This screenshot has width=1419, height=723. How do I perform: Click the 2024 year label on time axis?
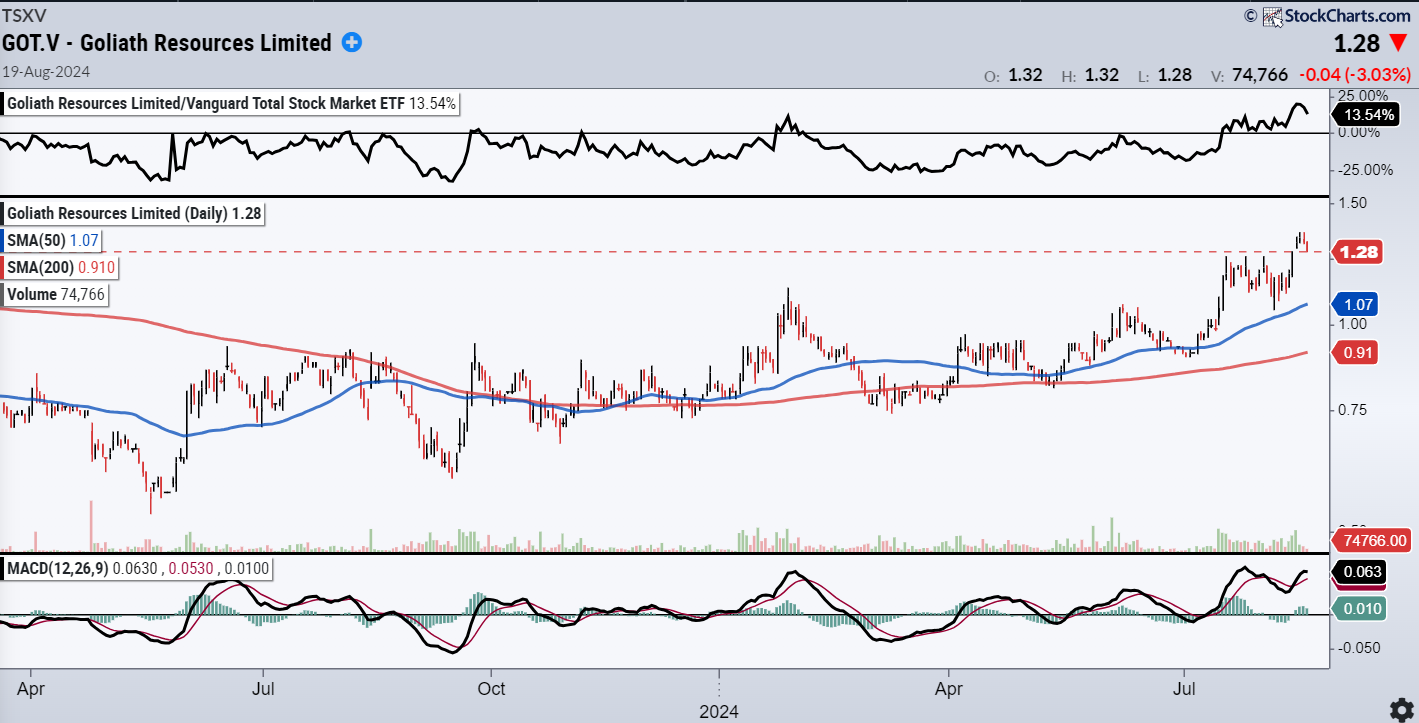click(x=718, y=712)
